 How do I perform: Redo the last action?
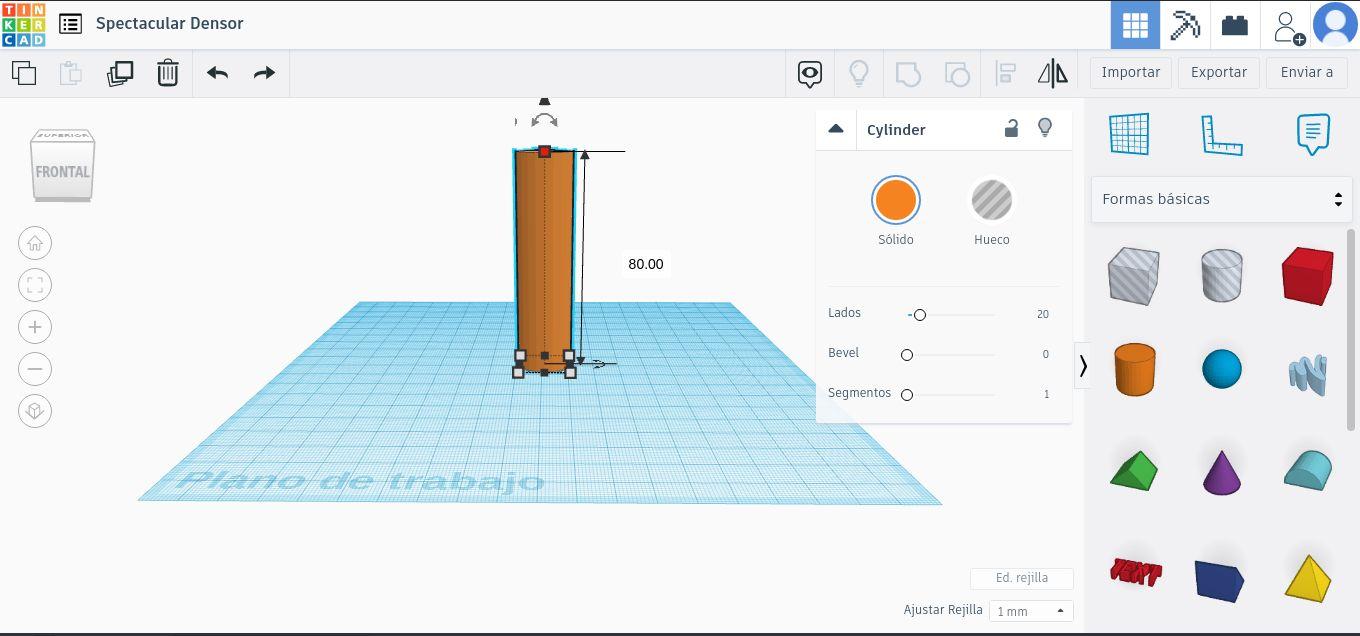(x=264, y=73)
